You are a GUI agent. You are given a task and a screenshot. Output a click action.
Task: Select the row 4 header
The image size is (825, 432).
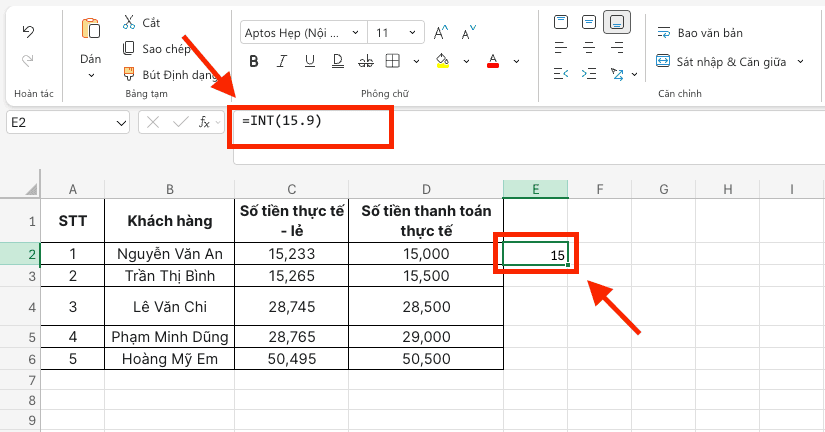[x=20, y=306]
